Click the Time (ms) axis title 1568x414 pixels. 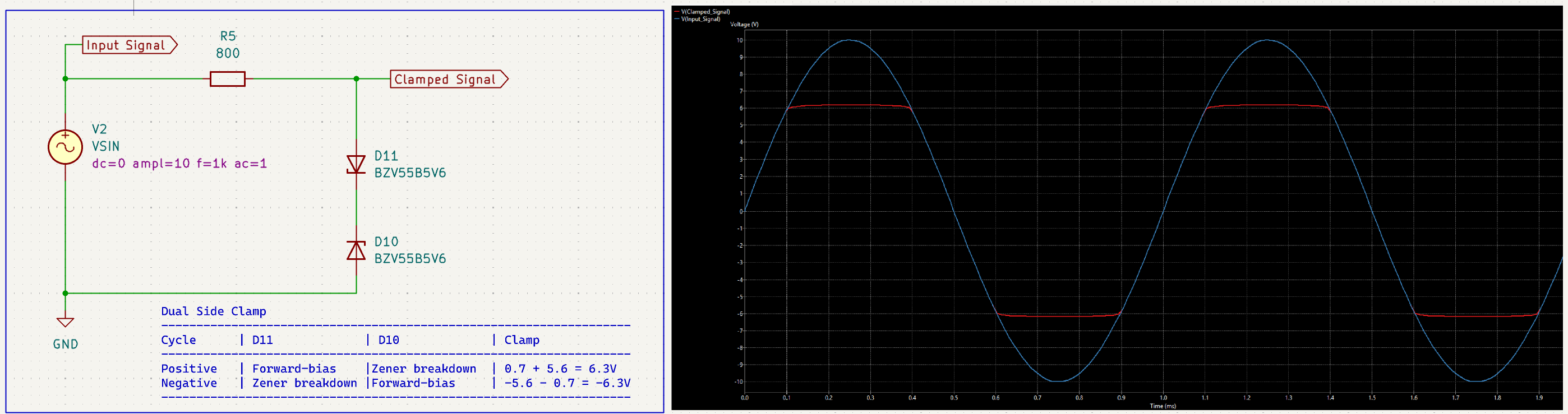coord(1162,406)
